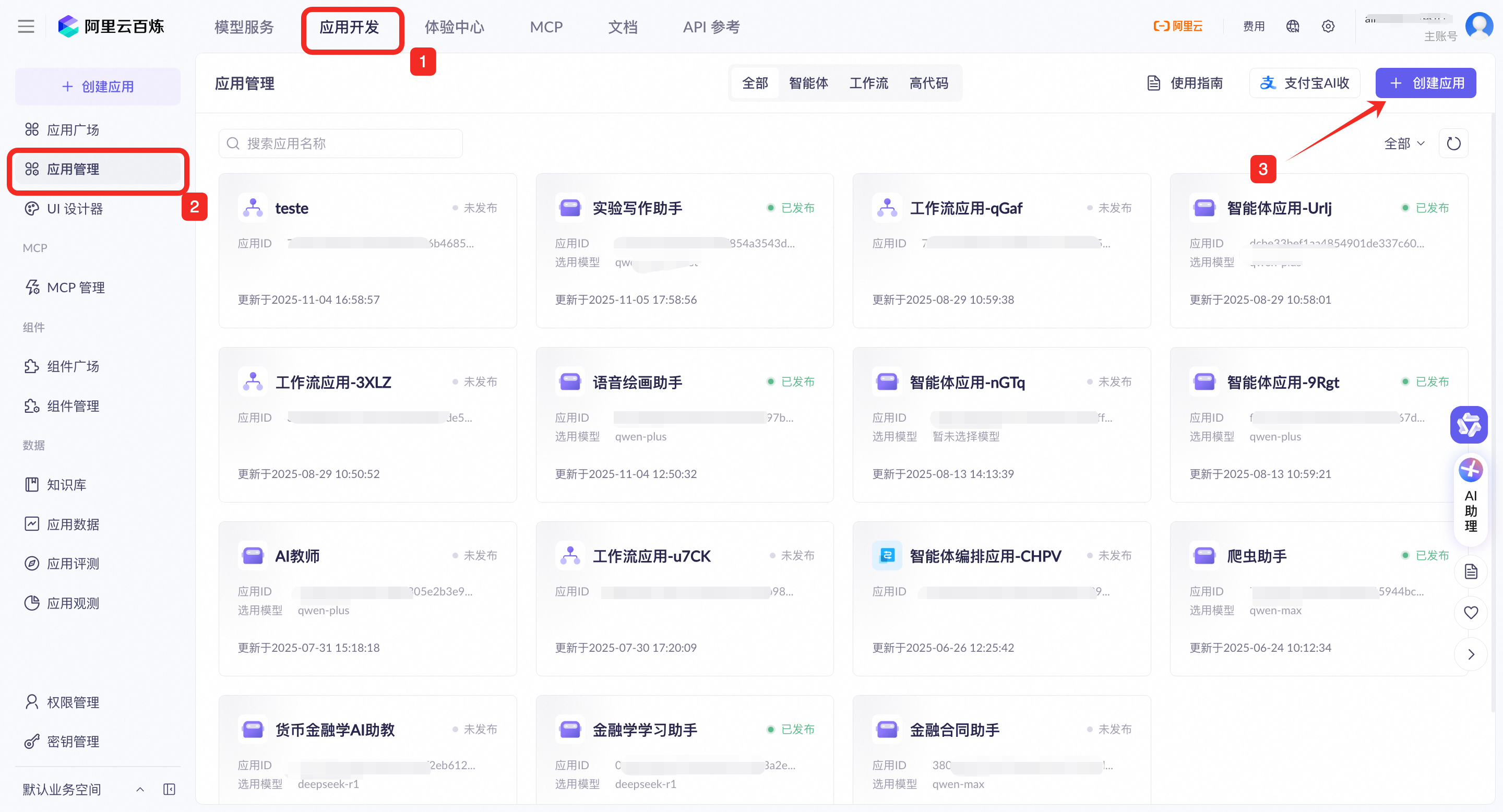The width and height of the screenshot is (1503, 812).
Task: Switch to the 智能体 filter tab
Action: pyautogui.click(x=808, y=83)
